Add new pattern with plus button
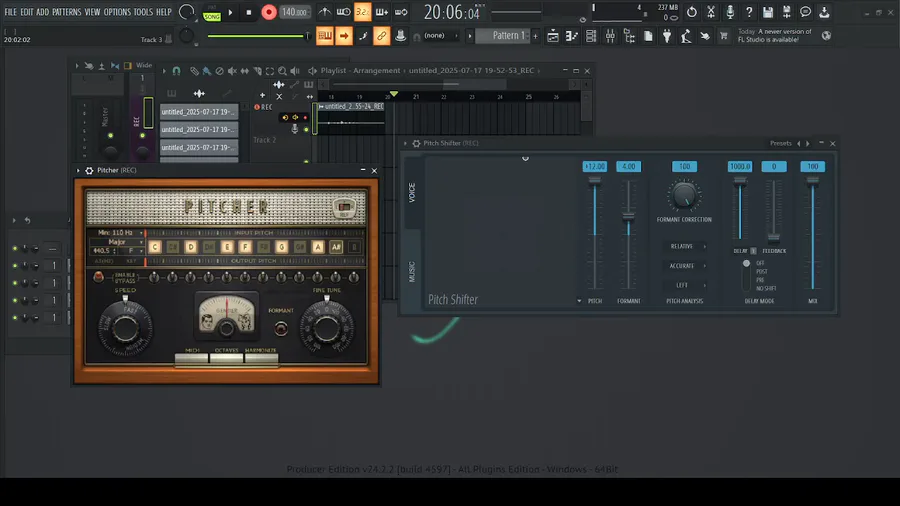 536,36
